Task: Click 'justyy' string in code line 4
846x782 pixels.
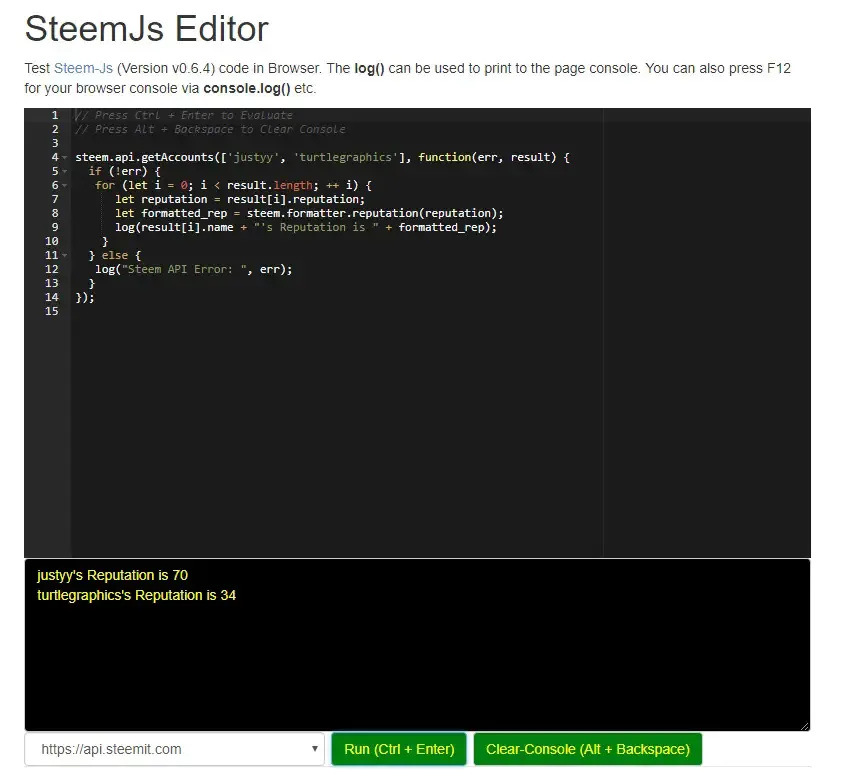Action: click(x=254, y=157)
